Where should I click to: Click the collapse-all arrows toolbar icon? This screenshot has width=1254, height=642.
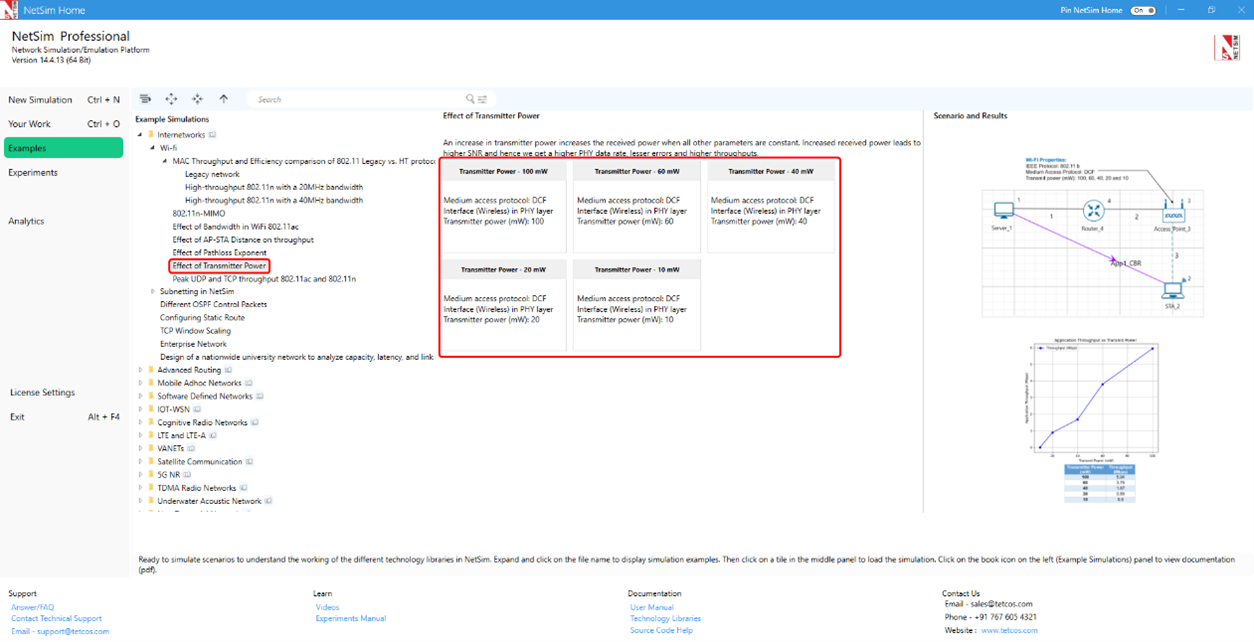pos(197,99)
